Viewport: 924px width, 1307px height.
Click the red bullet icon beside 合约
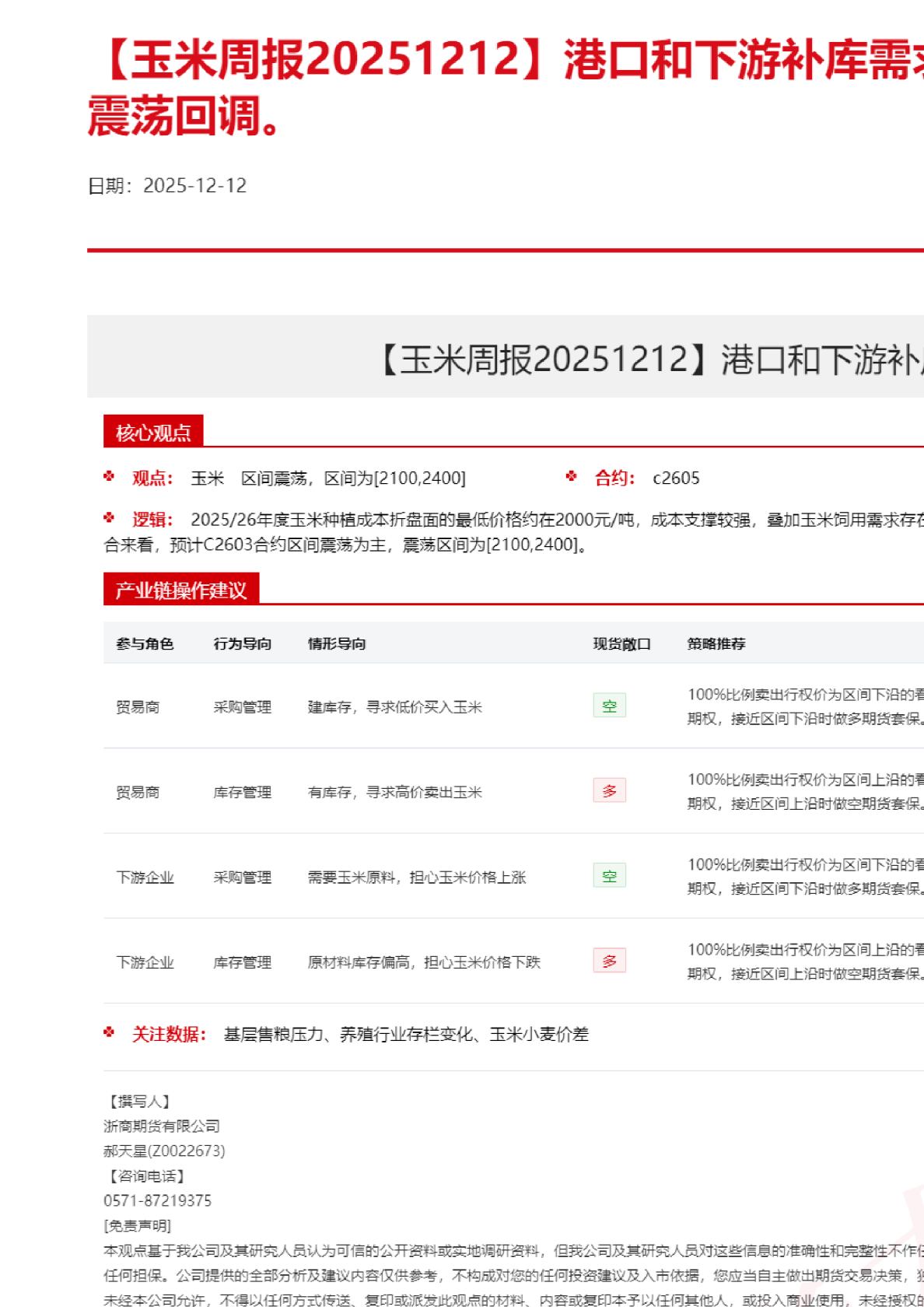(x=572, y=476)
